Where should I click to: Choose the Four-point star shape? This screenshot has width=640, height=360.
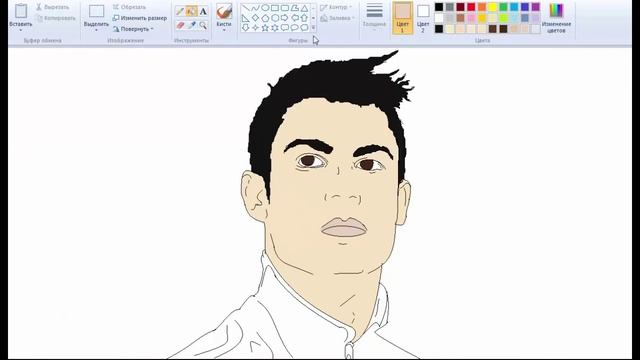point(255,28)
